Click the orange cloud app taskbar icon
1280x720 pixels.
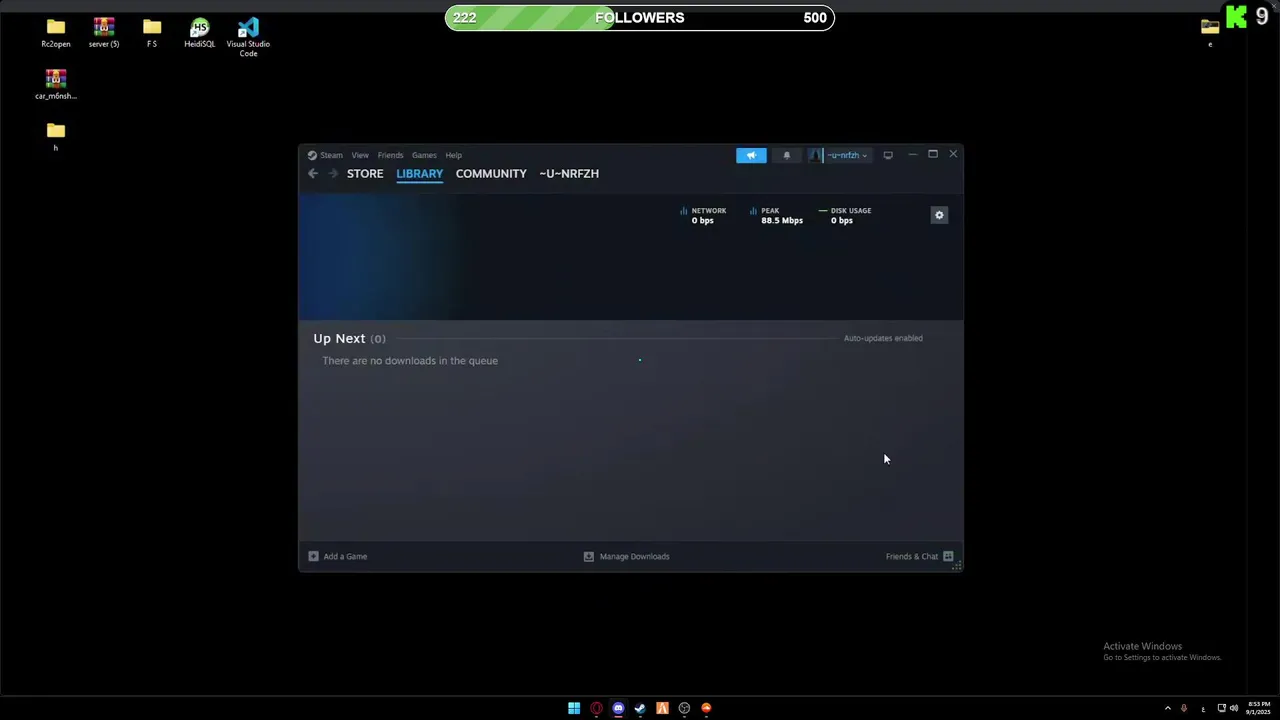pos(706,708)
